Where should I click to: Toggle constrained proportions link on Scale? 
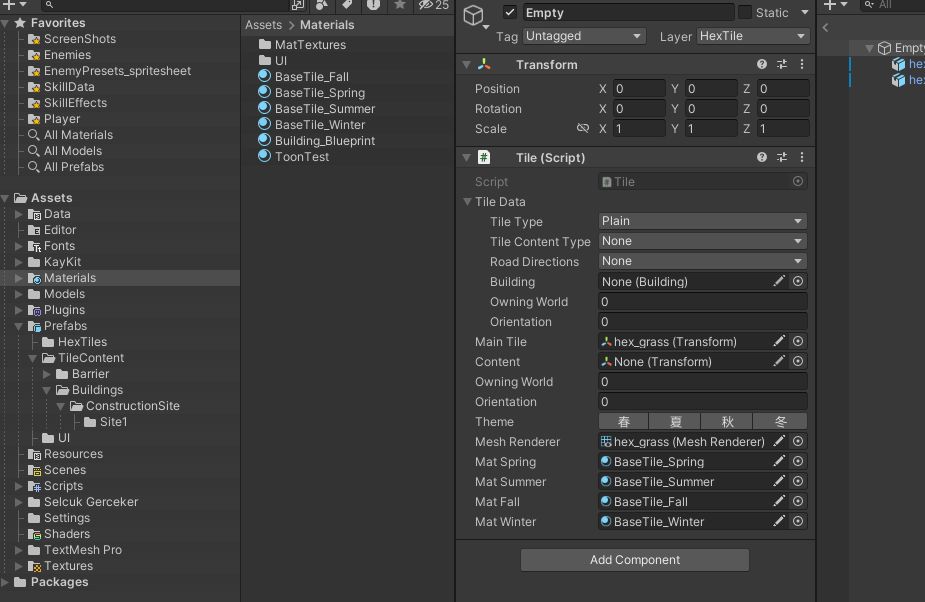click(x=583, y=129)
